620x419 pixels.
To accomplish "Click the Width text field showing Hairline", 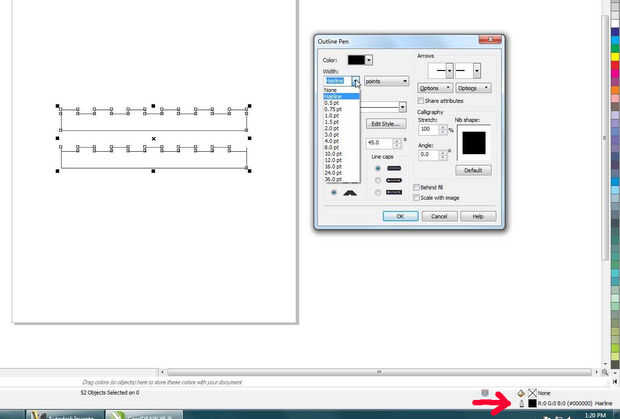I will click(x=338, y=81).
